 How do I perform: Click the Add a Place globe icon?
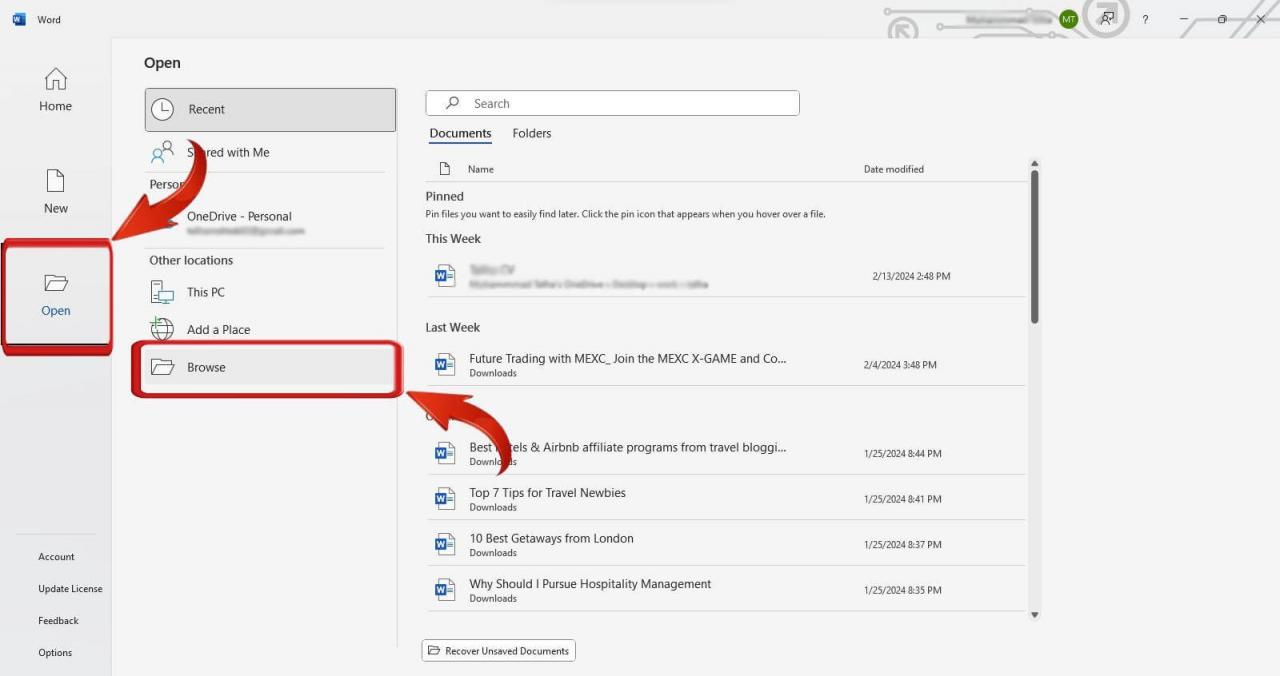(162, 329)
